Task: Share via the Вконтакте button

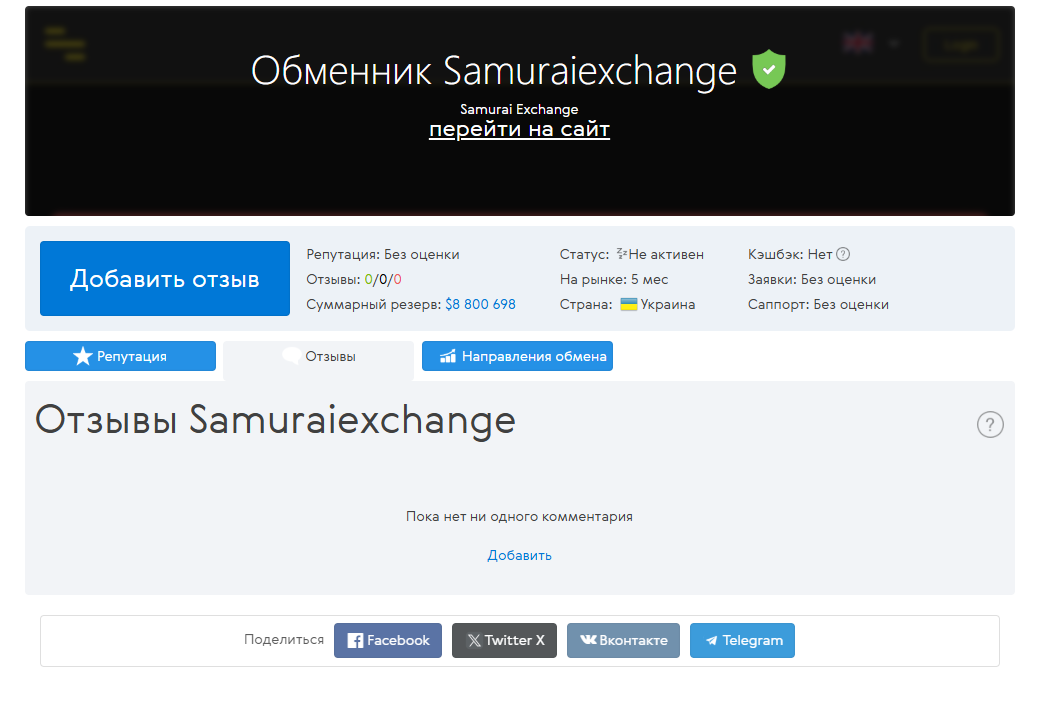Action: (x=623, y=640)
